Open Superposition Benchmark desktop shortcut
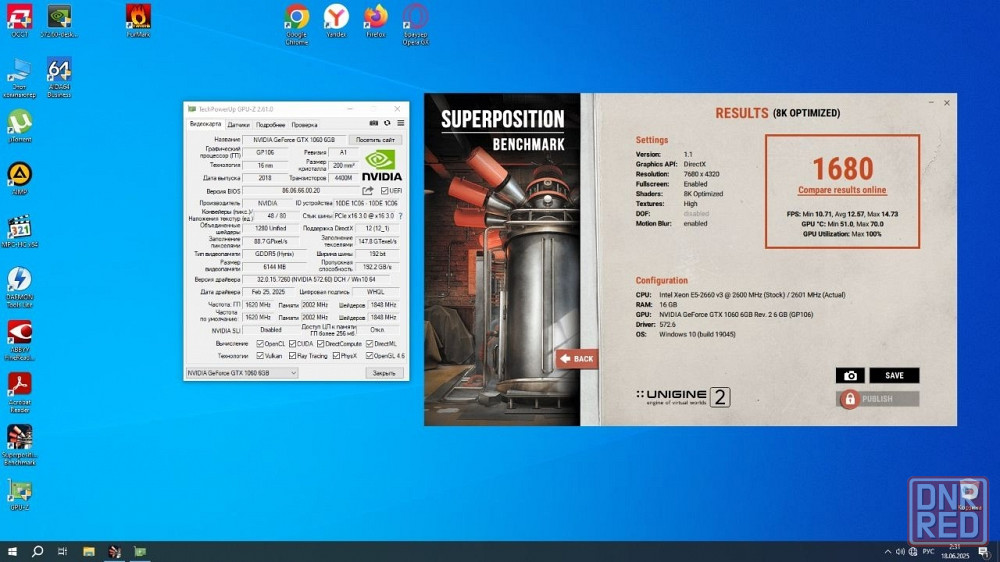Image resolution: width=1000 pixels, height=562 pixels. 19,445
